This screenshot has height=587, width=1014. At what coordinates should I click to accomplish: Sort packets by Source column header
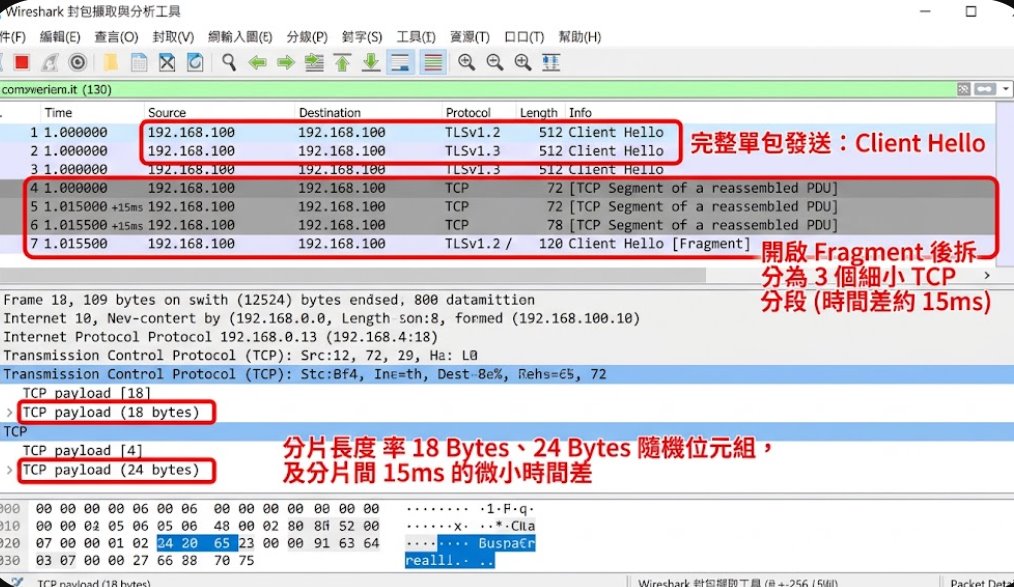[x=167, y=112]
